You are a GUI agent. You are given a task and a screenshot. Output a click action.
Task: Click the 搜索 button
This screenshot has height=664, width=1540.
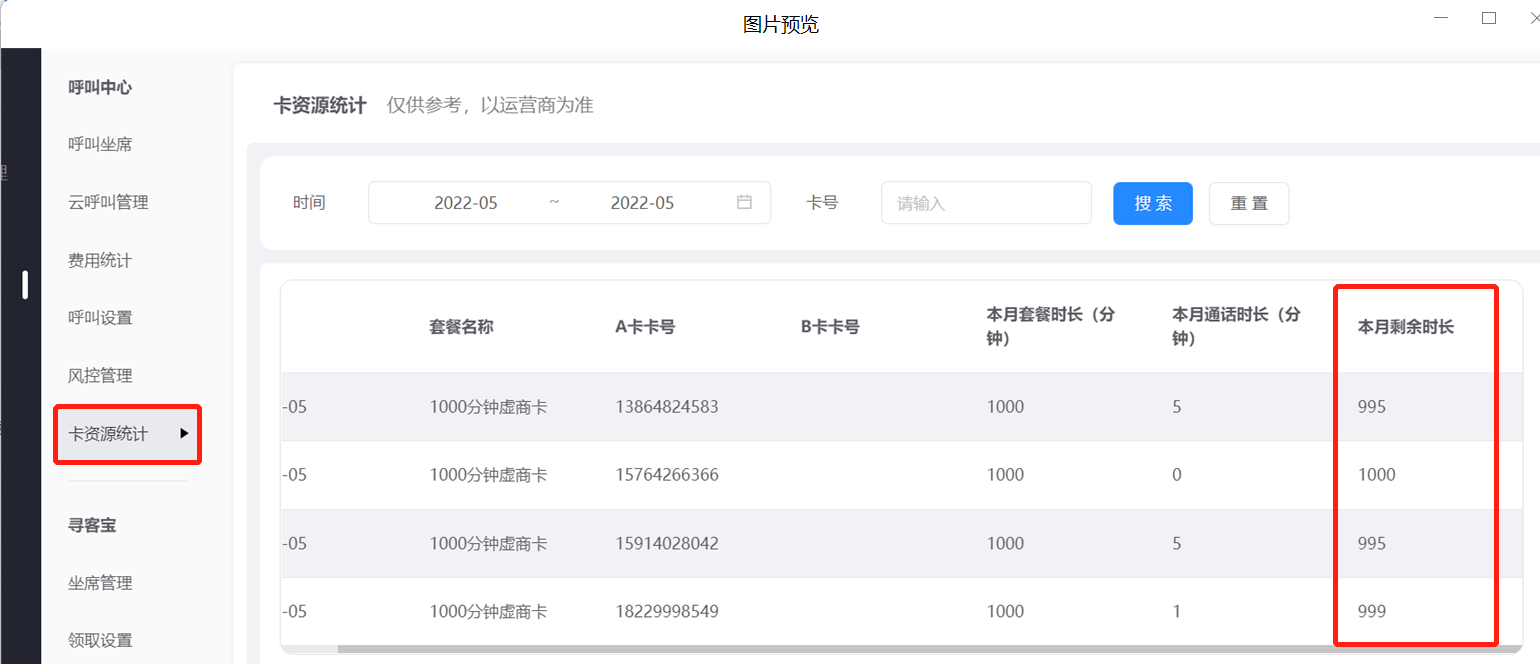tap(1153, 203)
